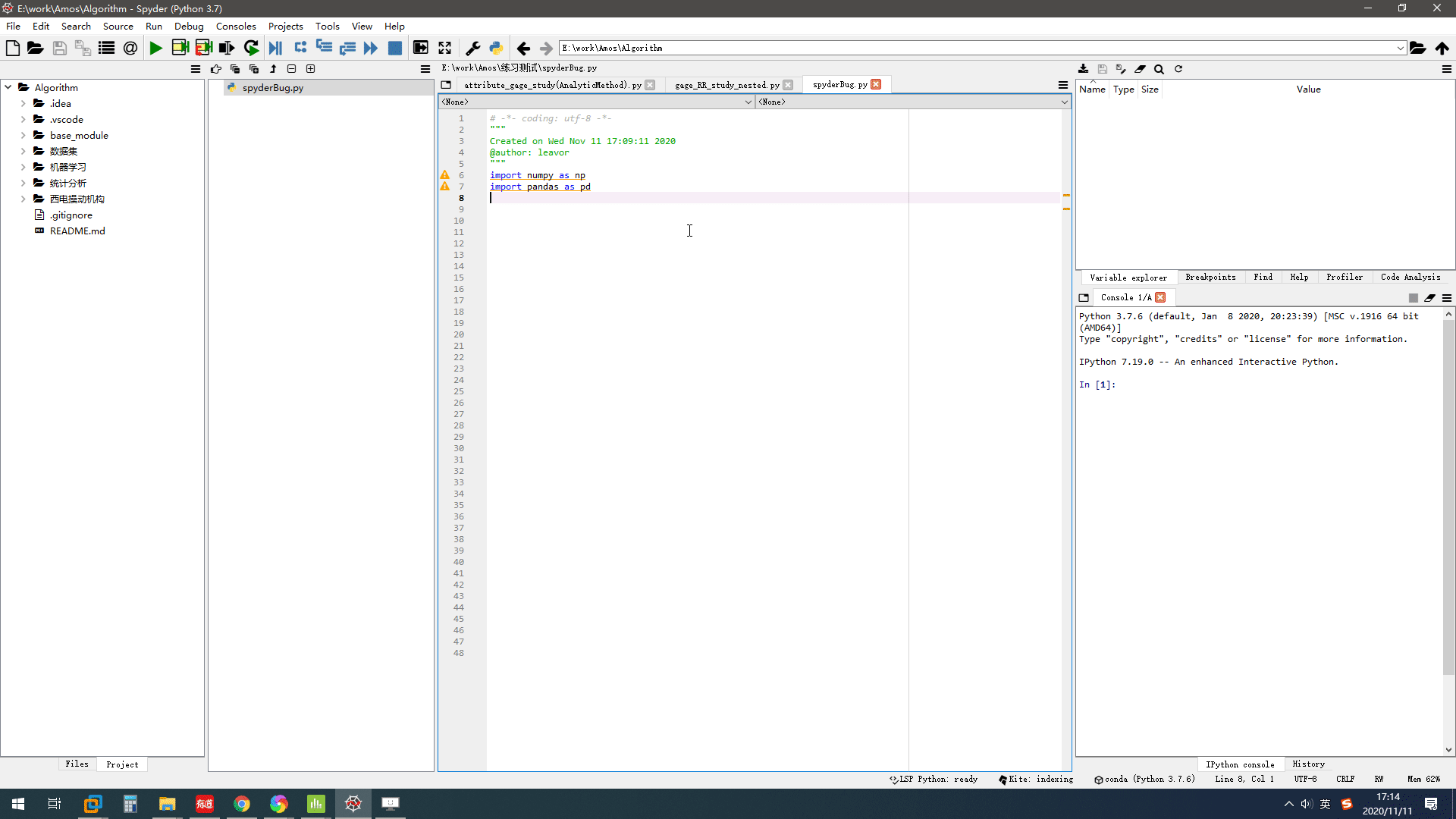Image resolution: width=1456 pixels, height=819 pixels.
Task: Launch Google Chrome from the taskbar
Action: pyautogui.click(x=241, y=804)
